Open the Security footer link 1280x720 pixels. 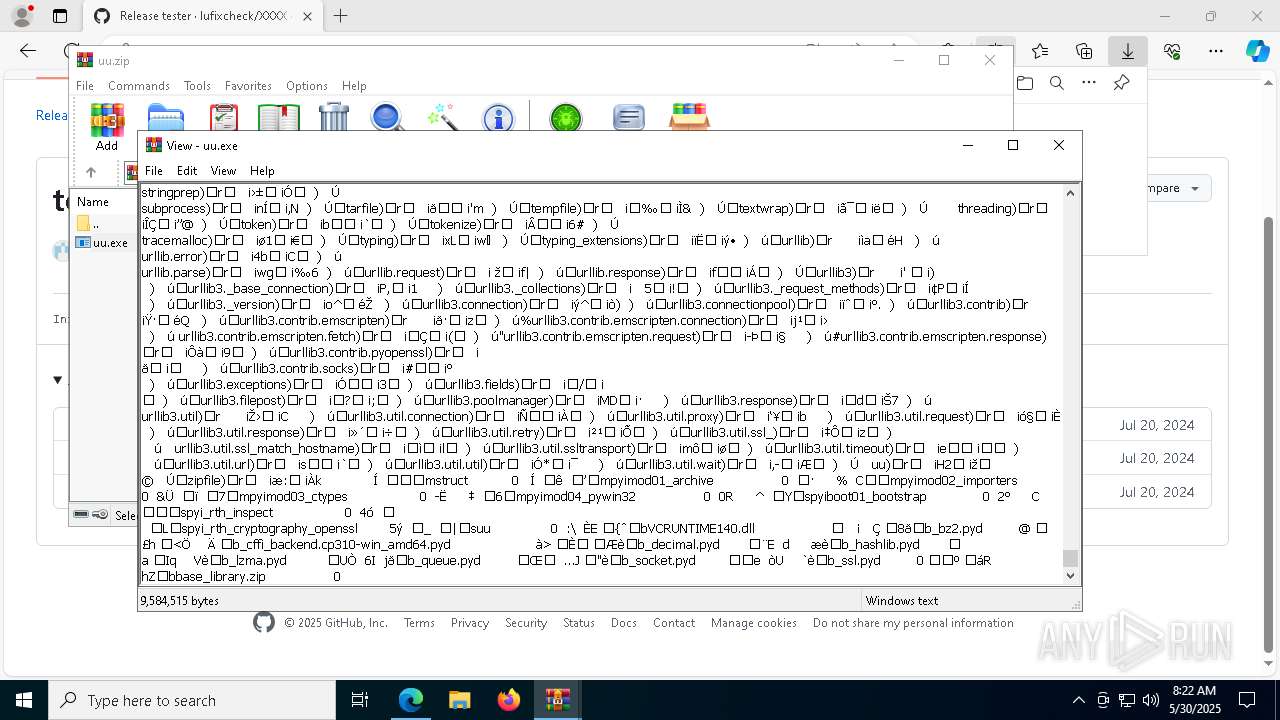tap(526, 623)
